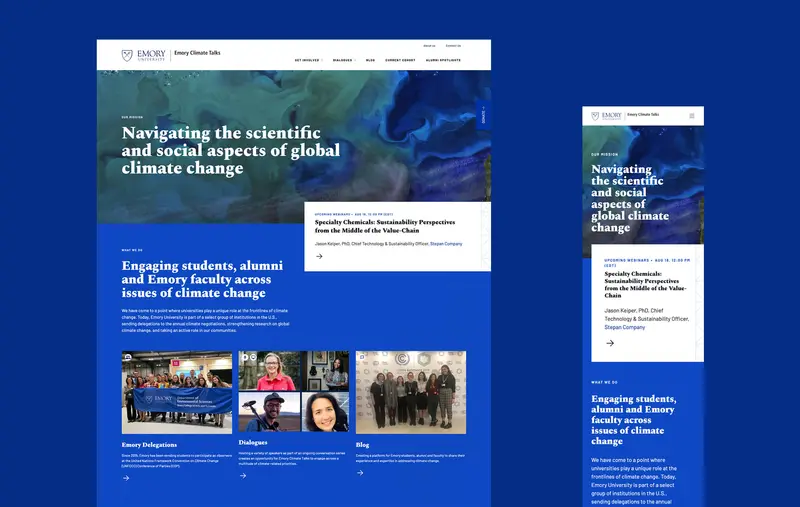Open the Blog group photo thumbnail
The image size is (800, 507).
pos(411,392)
